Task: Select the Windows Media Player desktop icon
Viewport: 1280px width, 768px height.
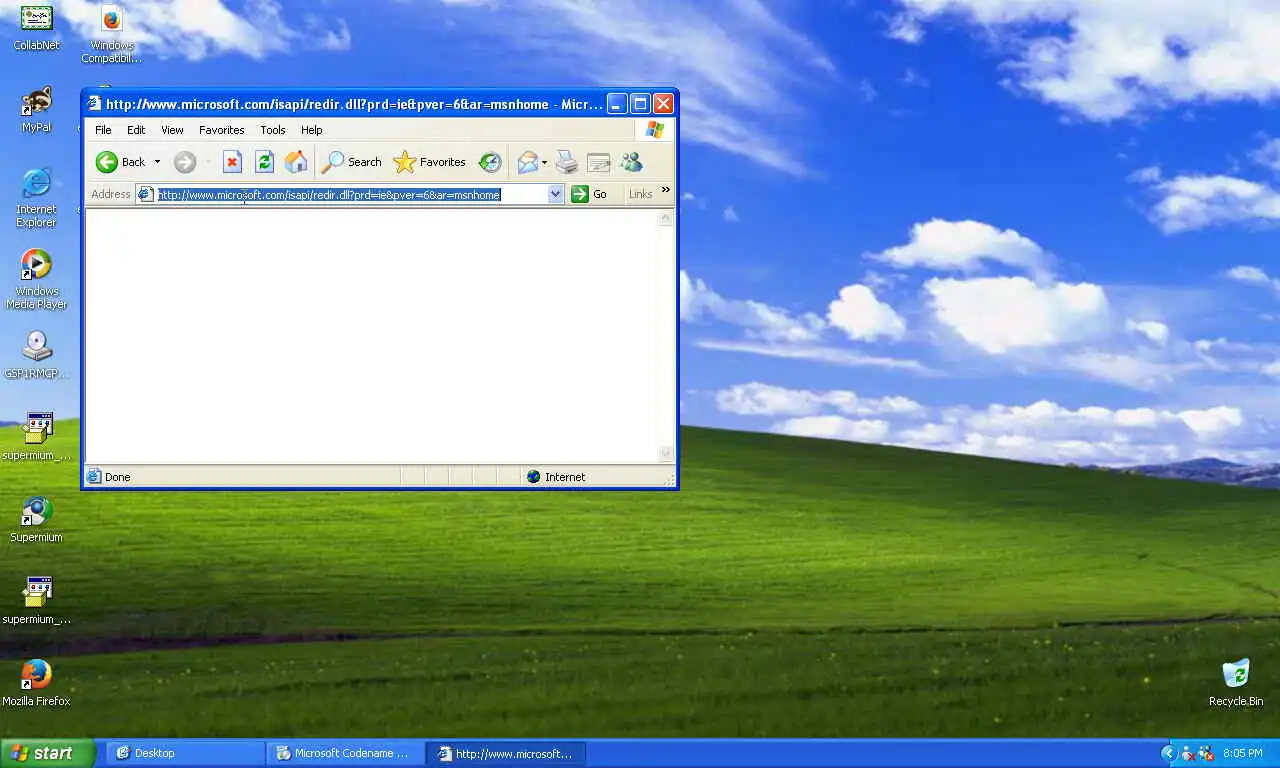Action: click(x=37, y=280)
